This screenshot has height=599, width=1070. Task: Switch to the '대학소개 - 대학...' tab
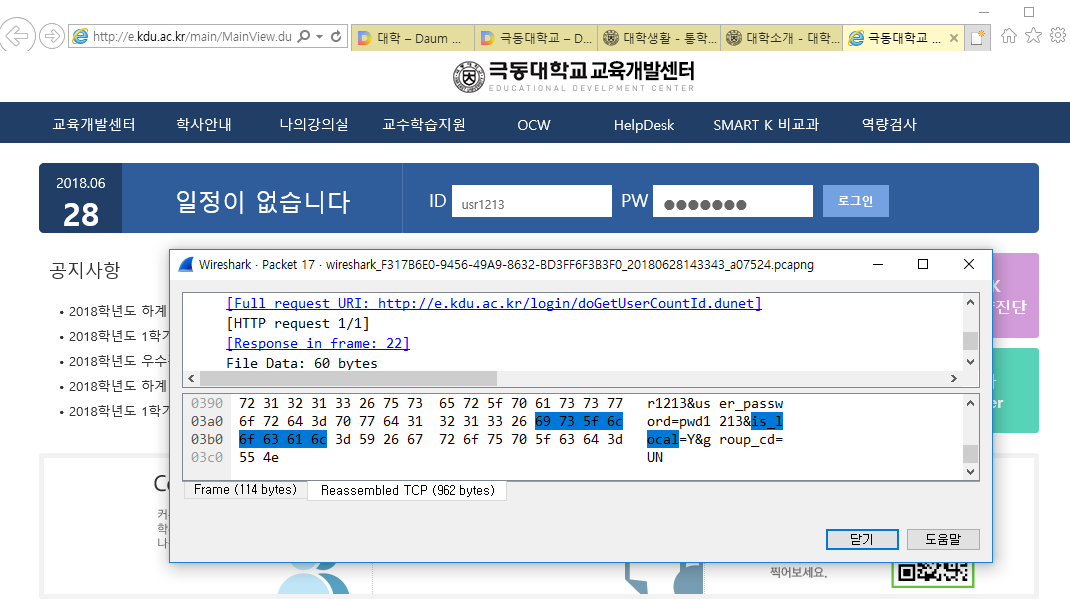pyautogui.click(x=781, y=38)
